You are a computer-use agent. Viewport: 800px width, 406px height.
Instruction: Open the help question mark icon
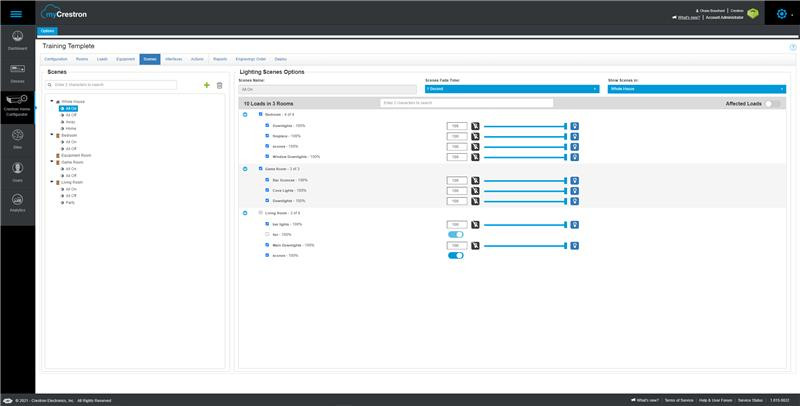[x=793, y=47]
